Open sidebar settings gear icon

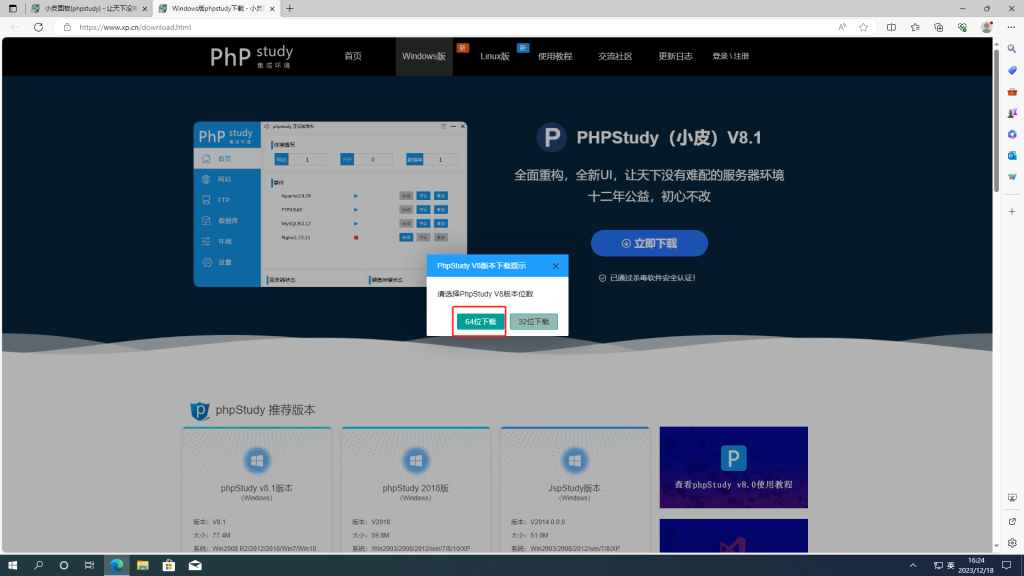point(1012,543)
